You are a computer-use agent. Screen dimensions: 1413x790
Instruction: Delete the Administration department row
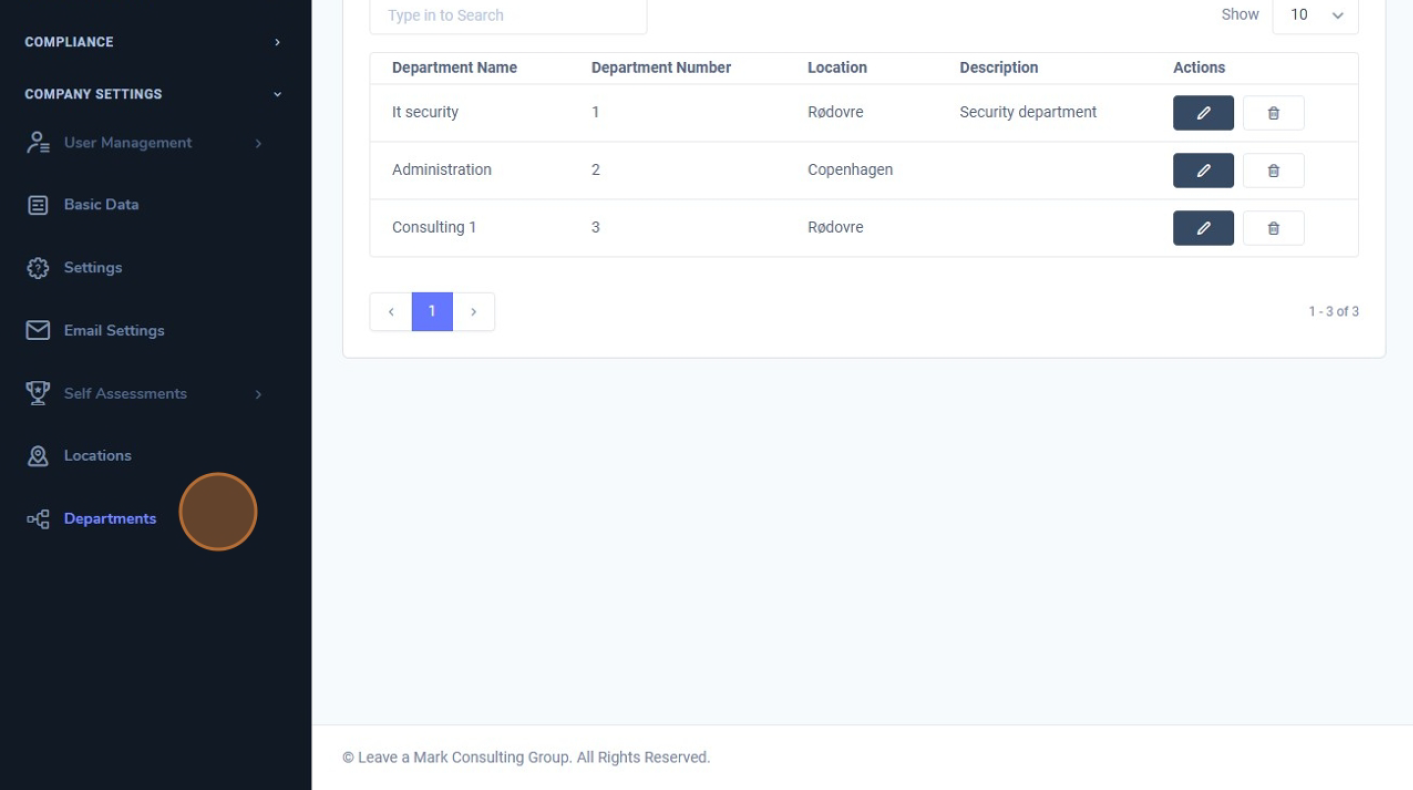(x=1273, y=171)
